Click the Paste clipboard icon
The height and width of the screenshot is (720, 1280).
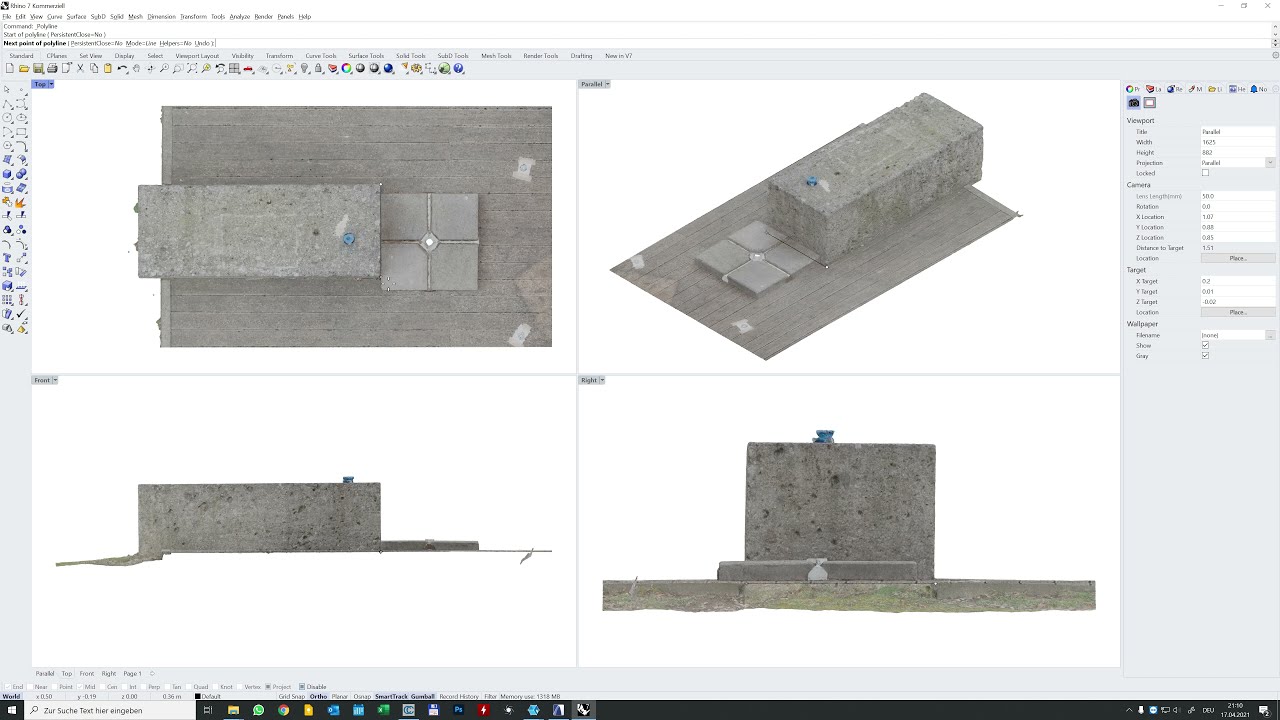click(108, 68)
